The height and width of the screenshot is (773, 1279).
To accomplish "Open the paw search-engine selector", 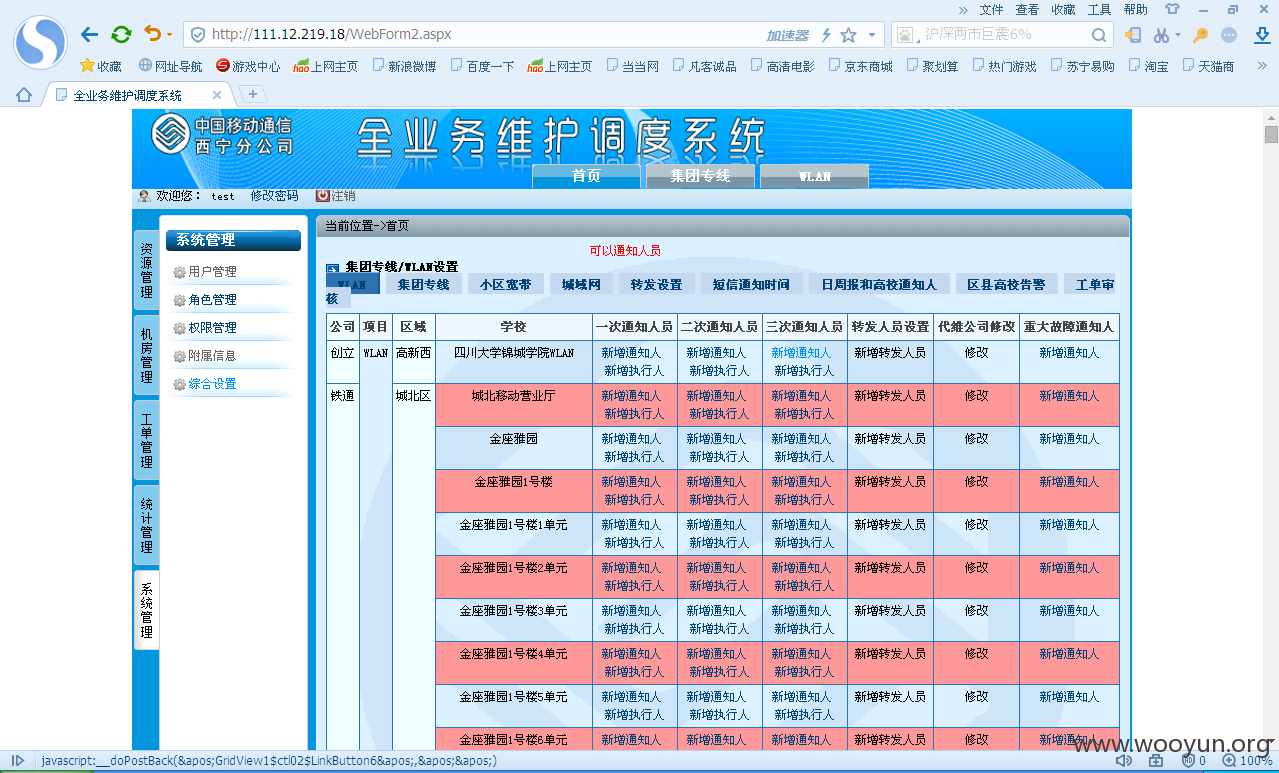I will tap(907, 35).
